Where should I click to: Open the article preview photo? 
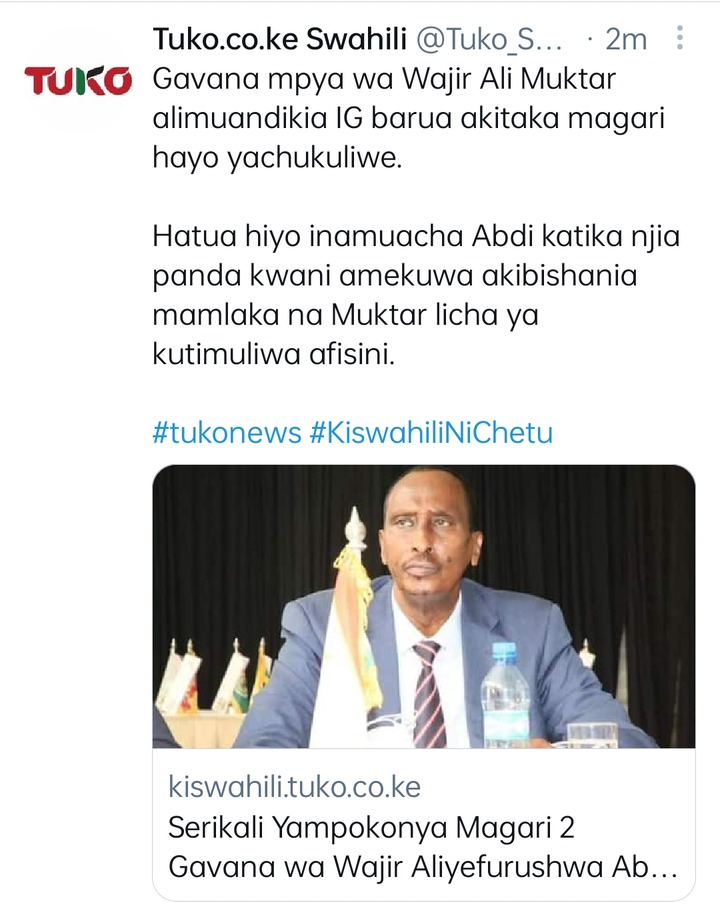pos(423,606)
